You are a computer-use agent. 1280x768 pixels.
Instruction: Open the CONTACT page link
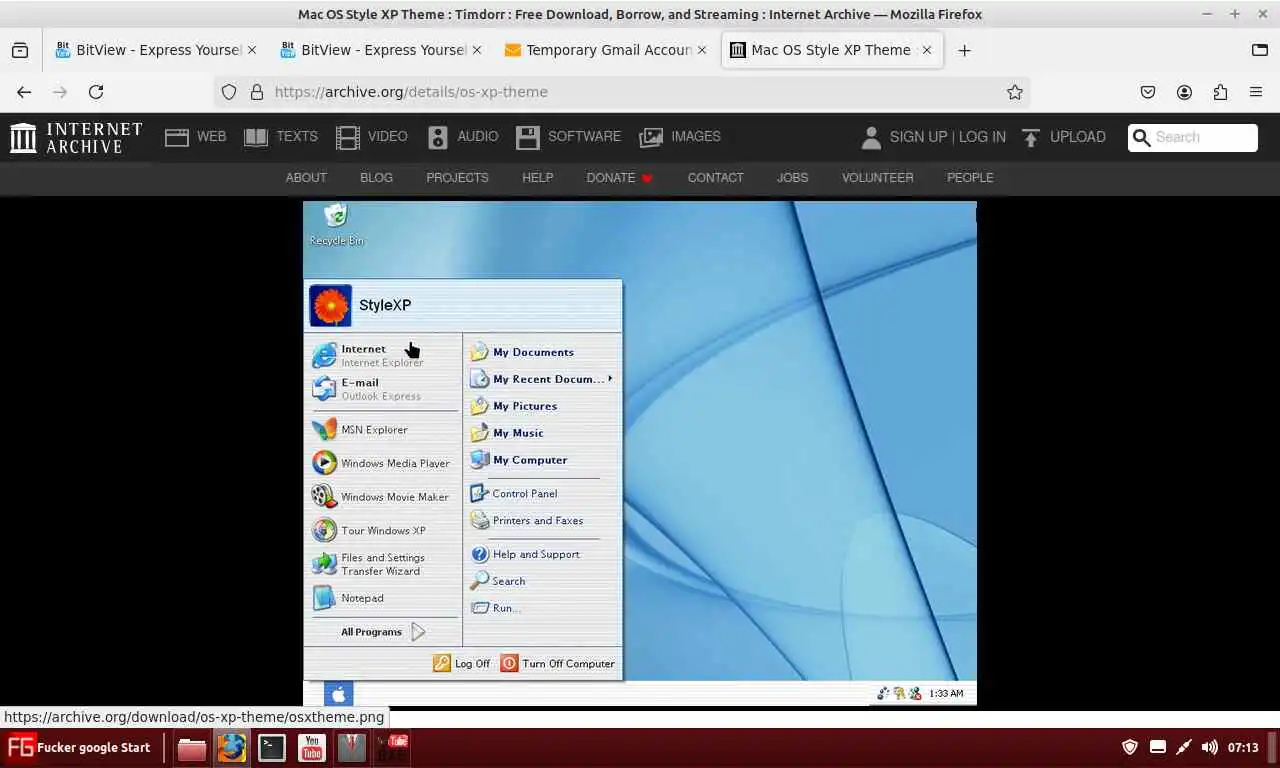[715, 178]
